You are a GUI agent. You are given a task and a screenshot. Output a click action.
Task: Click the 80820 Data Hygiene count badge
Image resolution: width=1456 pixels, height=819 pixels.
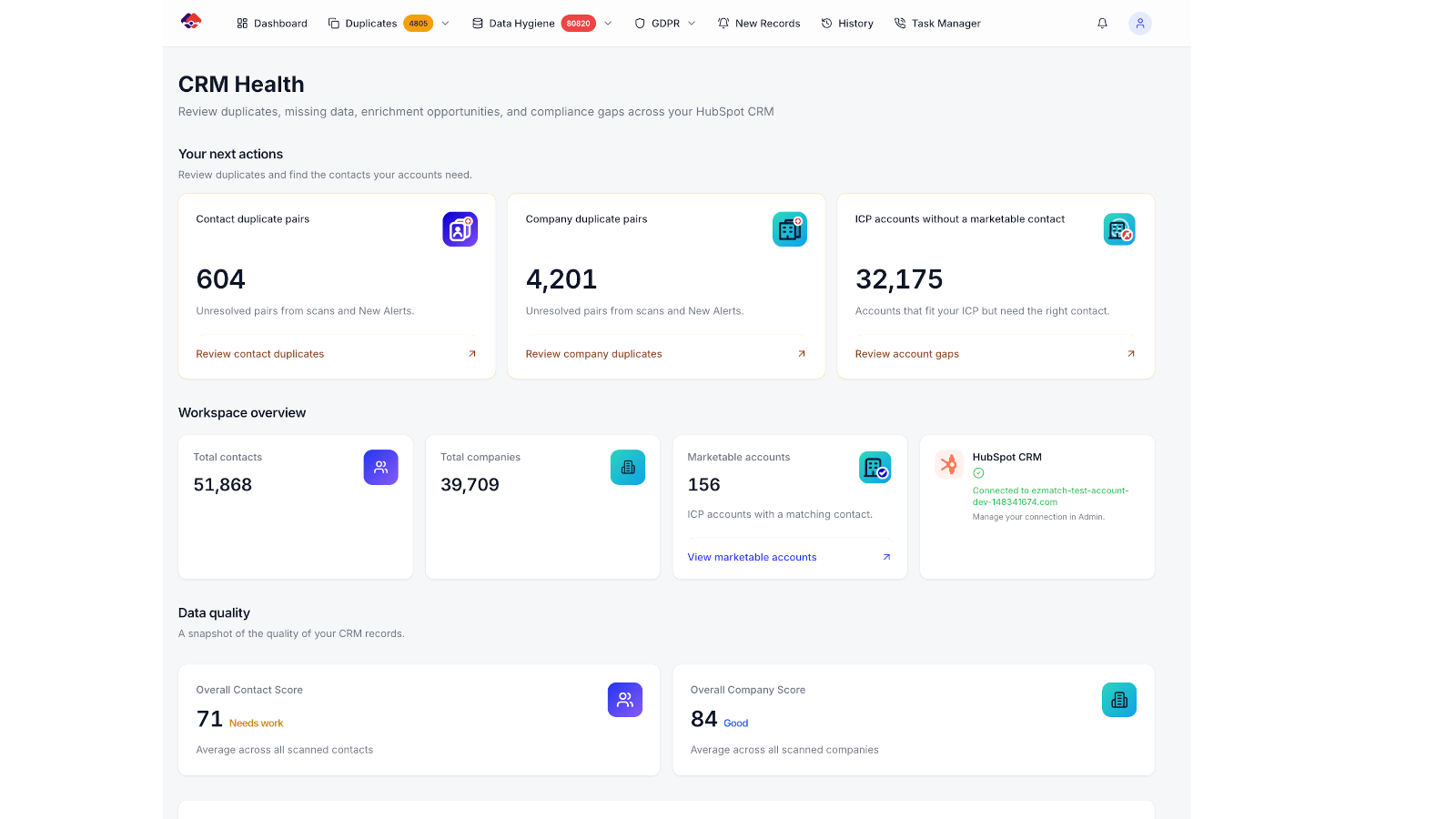[x=579, y=24]
